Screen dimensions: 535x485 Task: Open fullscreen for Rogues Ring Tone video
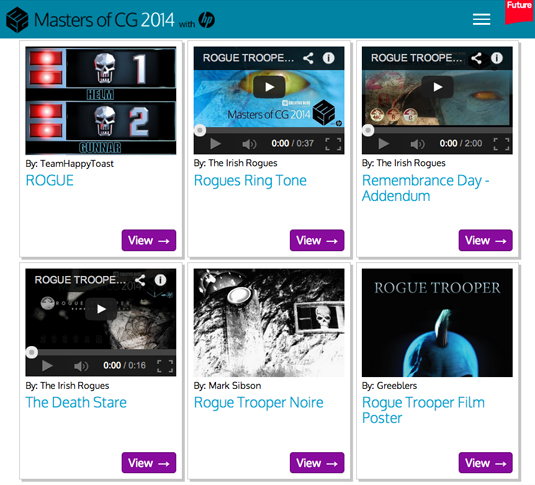pos(333,144)
